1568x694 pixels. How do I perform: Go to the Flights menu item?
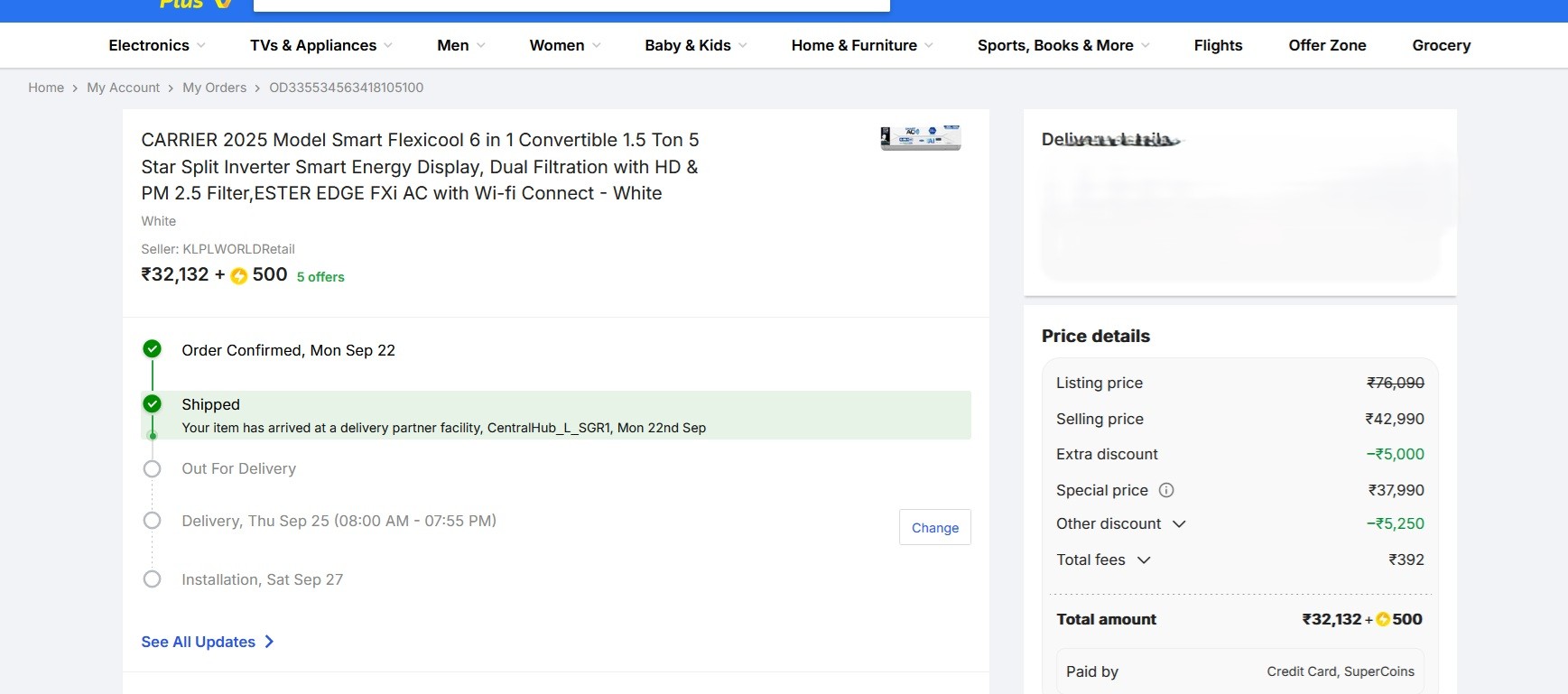tap(1218, 45)
